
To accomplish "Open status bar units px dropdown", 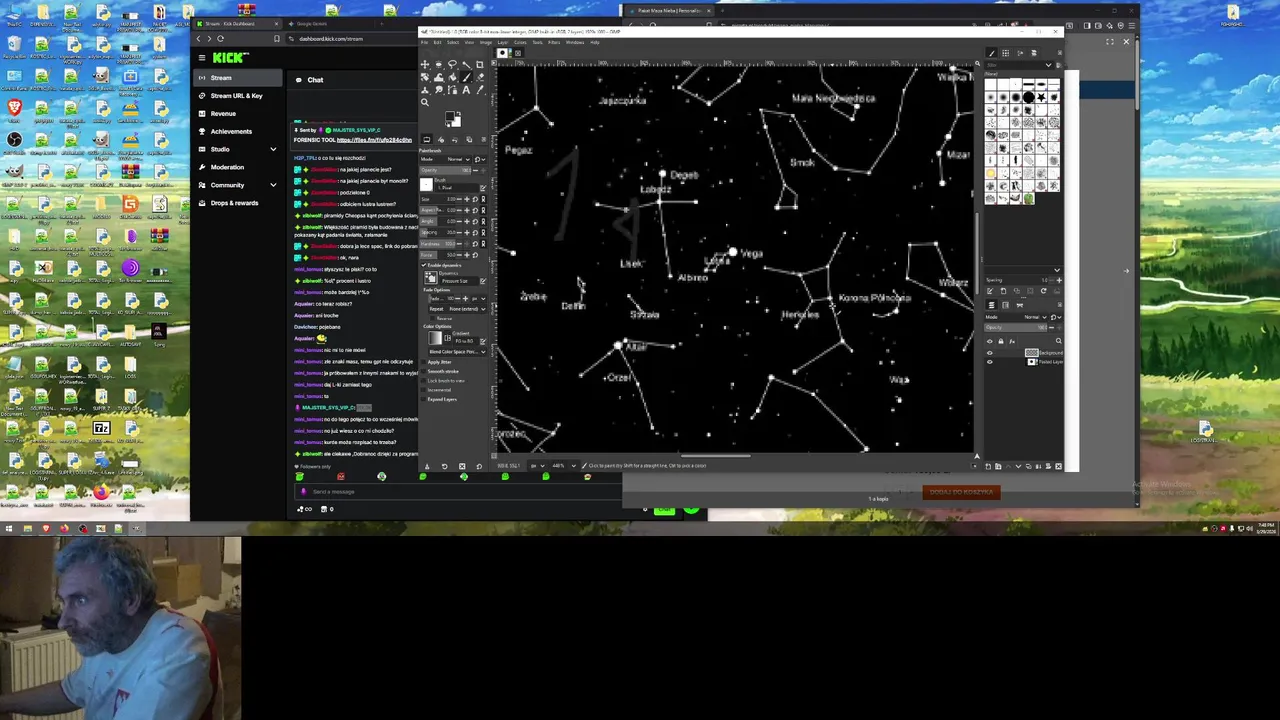I will click(540, 465).
